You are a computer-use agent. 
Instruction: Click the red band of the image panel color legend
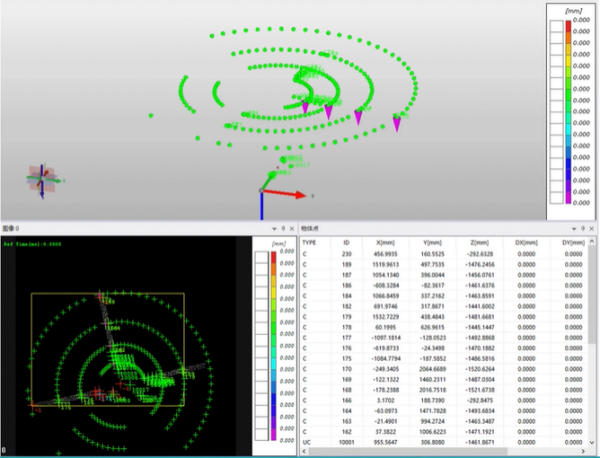274,257
